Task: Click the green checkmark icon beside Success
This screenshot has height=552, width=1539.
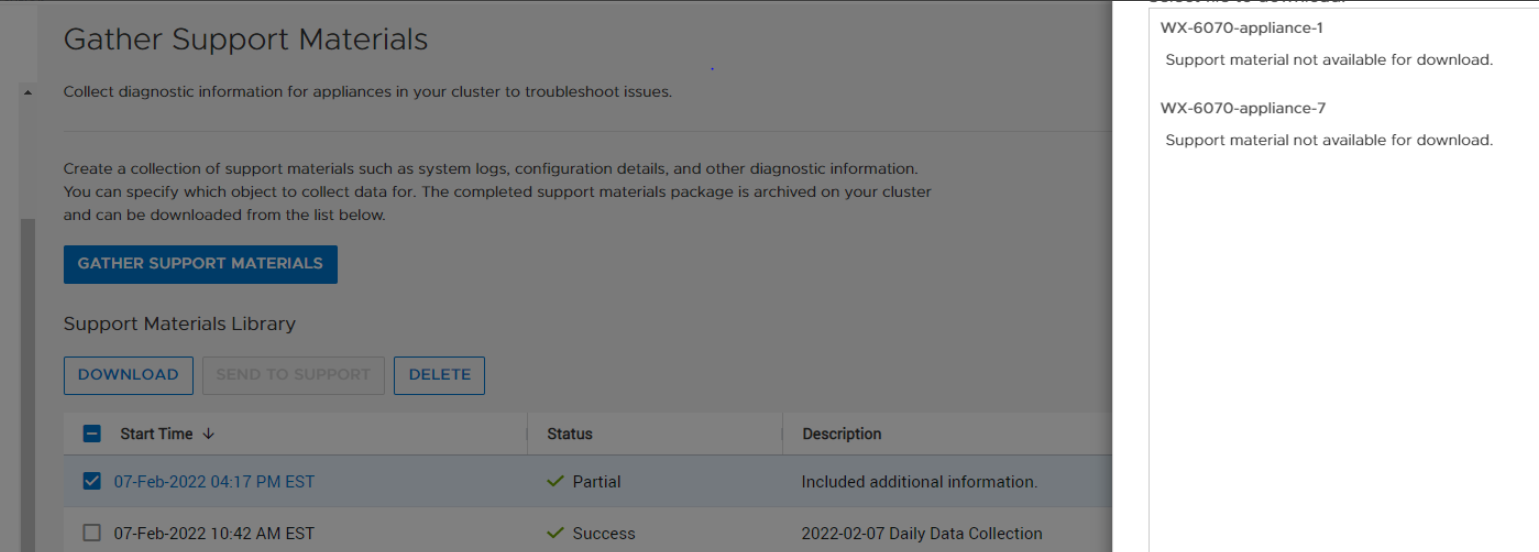Action: pyautogui.click(x=556, y=533)
